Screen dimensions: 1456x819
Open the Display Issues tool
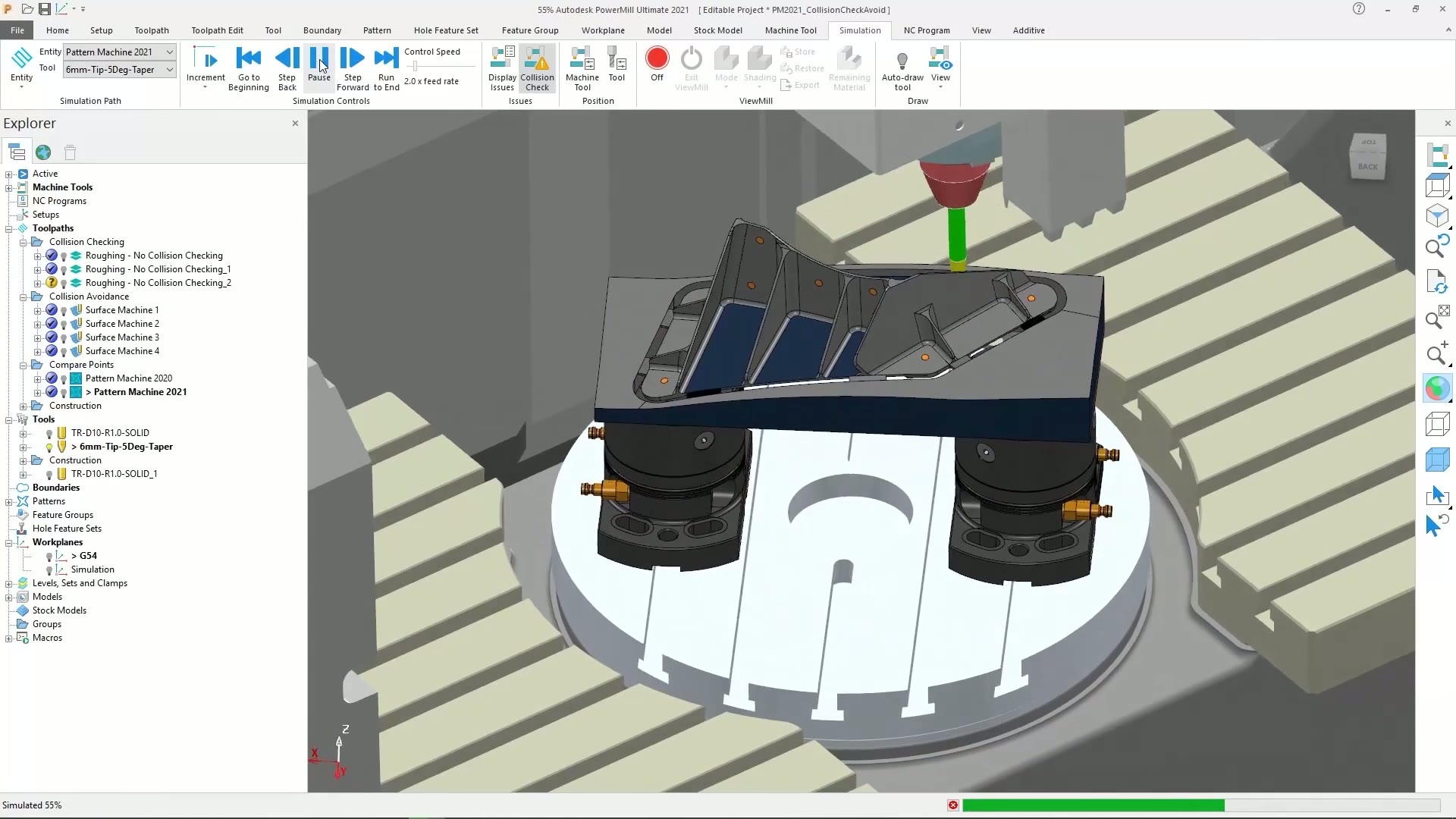(502, 68)
